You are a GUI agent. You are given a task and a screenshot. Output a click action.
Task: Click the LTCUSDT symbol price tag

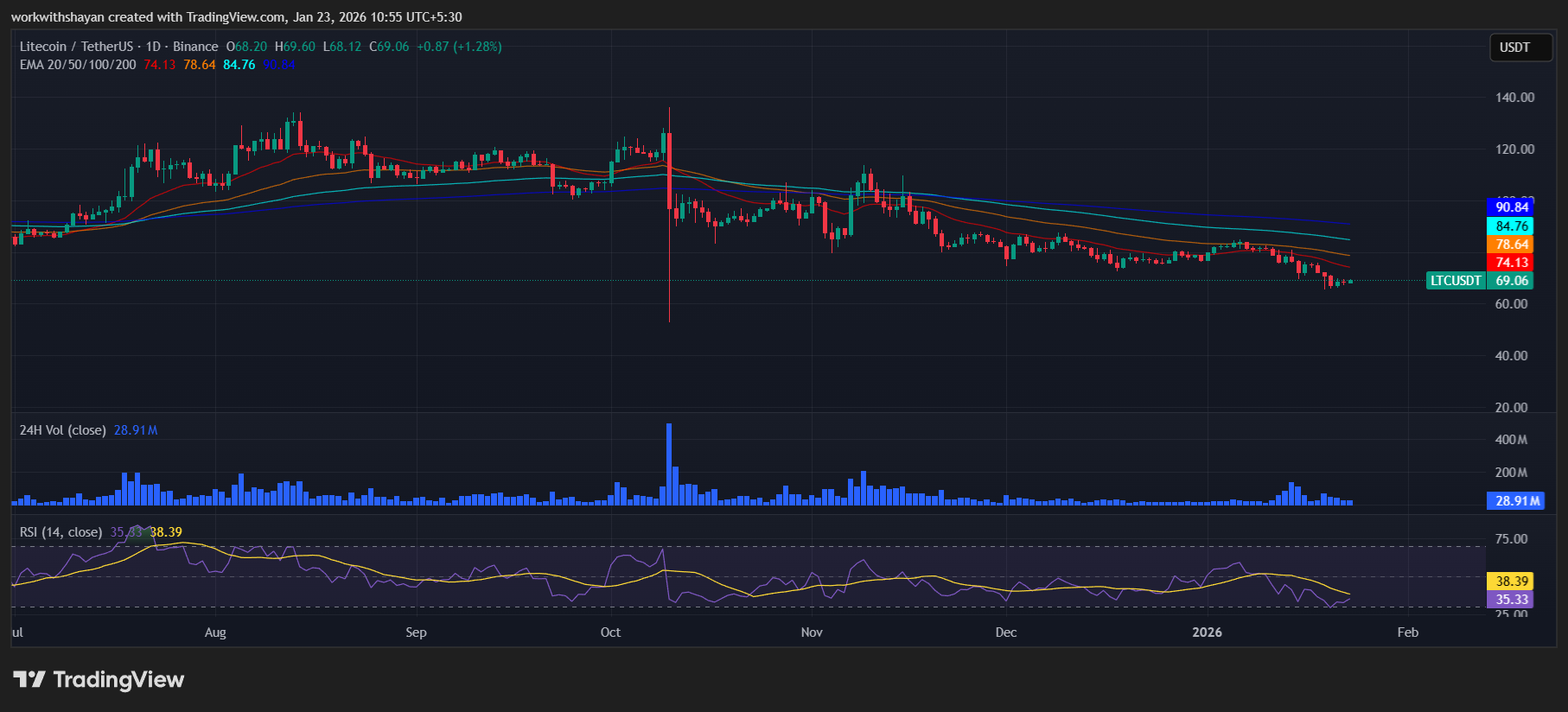coord(1455,281)
